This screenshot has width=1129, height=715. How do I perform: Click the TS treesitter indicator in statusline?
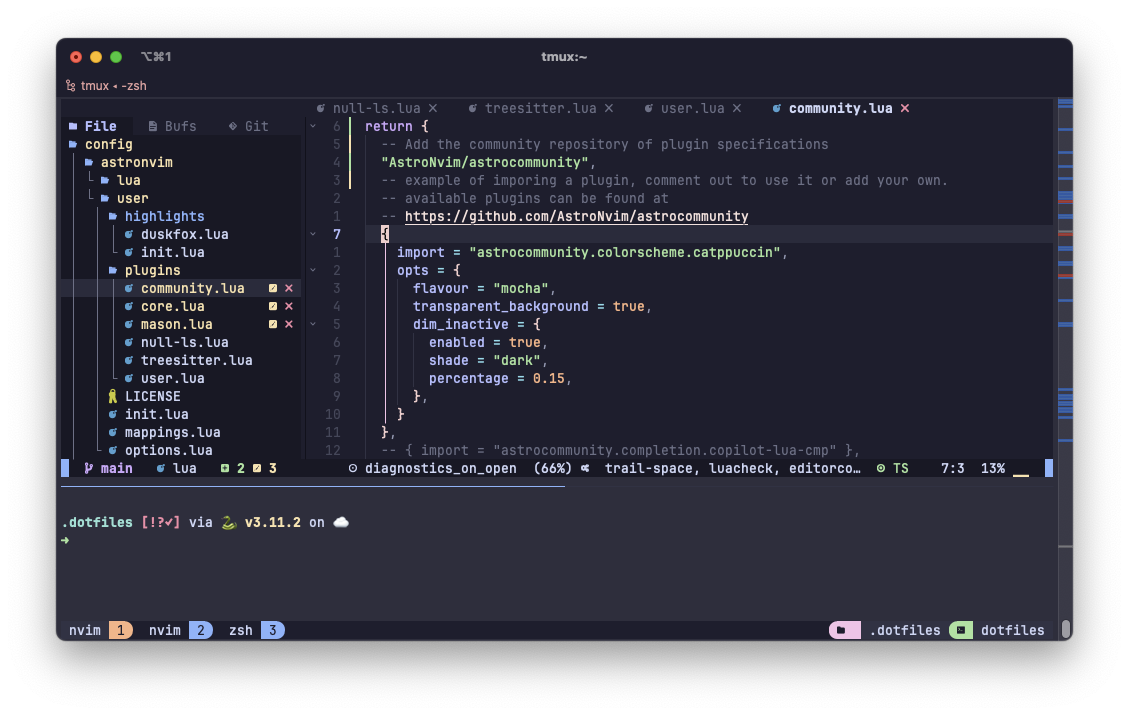(x=899, y=468)
